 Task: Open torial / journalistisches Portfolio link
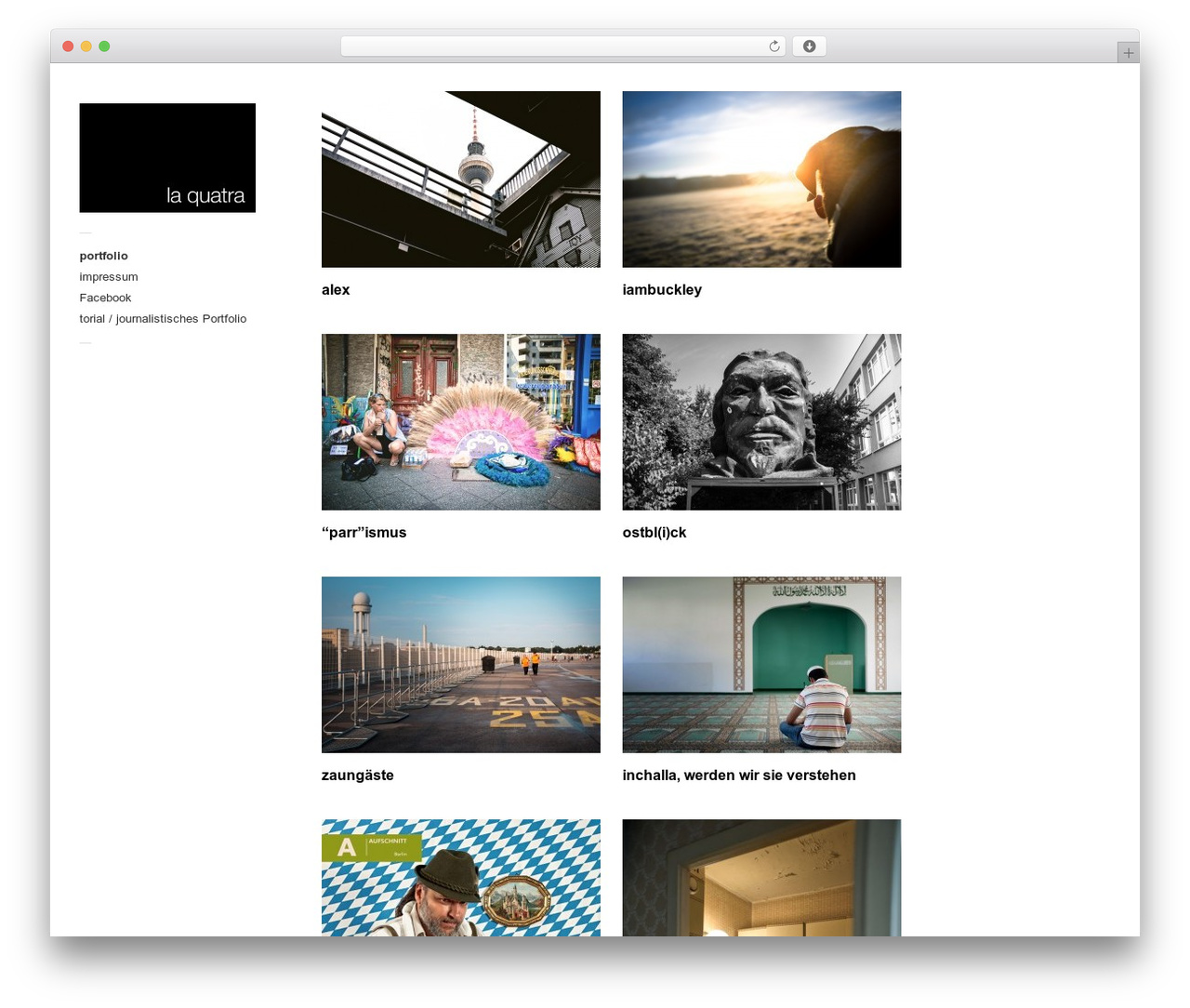(x=163, y=319)
